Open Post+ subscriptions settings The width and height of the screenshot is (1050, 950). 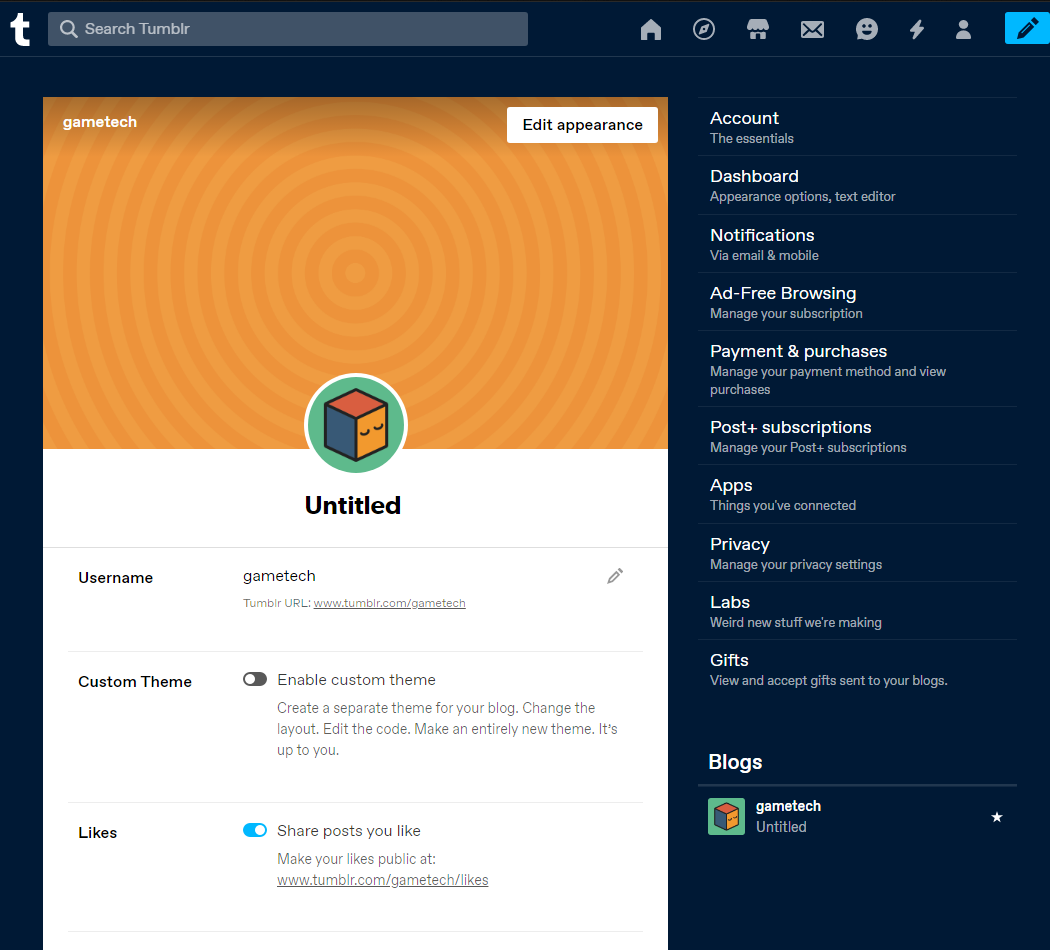pos(857,436)
